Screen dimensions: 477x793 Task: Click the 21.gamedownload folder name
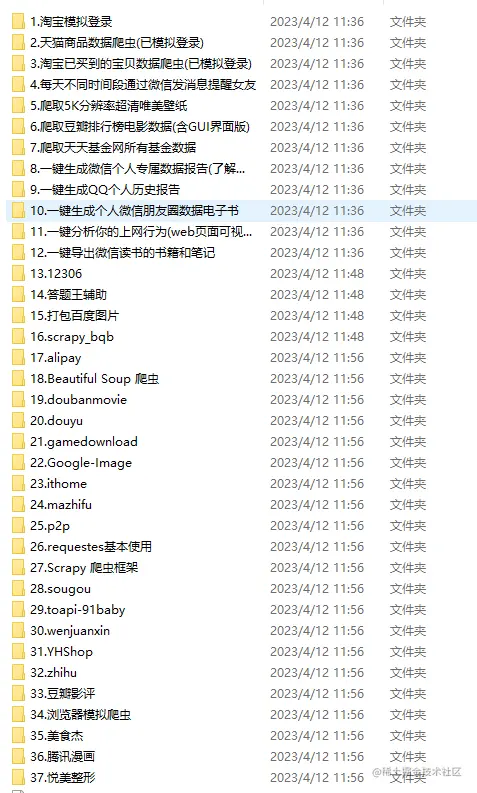[x=83, y=442]
